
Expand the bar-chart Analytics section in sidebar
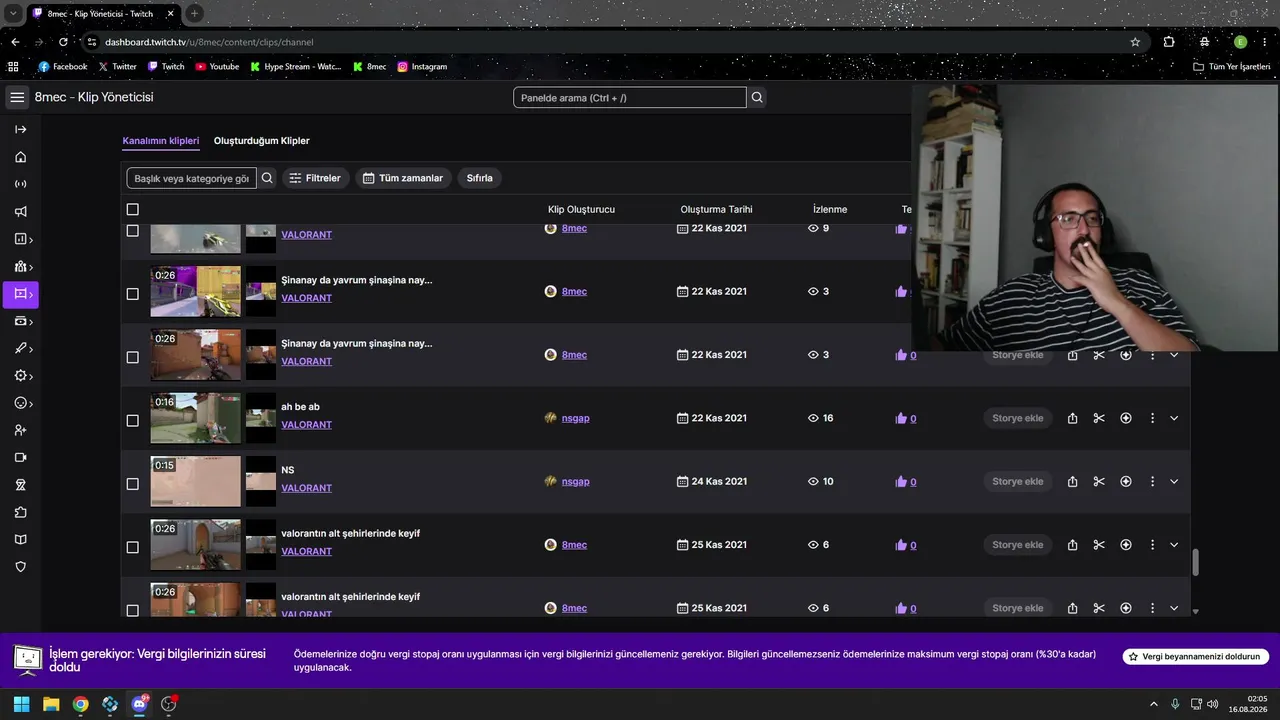23,239
